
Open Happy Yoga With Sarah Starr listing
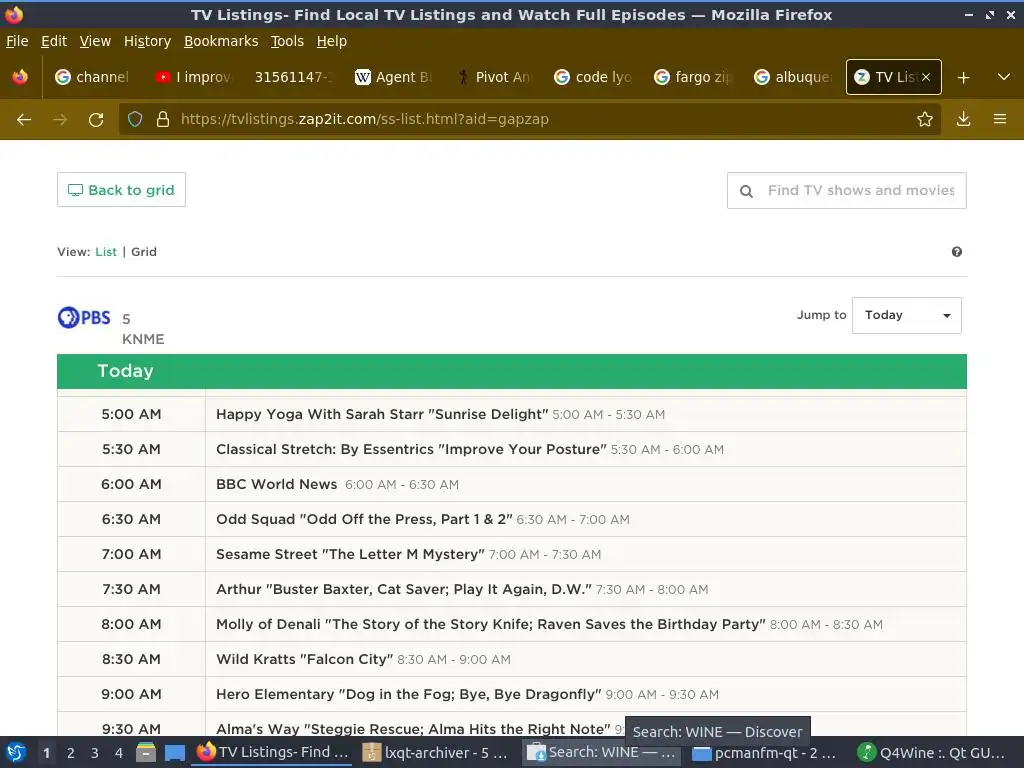pos(382,415)
